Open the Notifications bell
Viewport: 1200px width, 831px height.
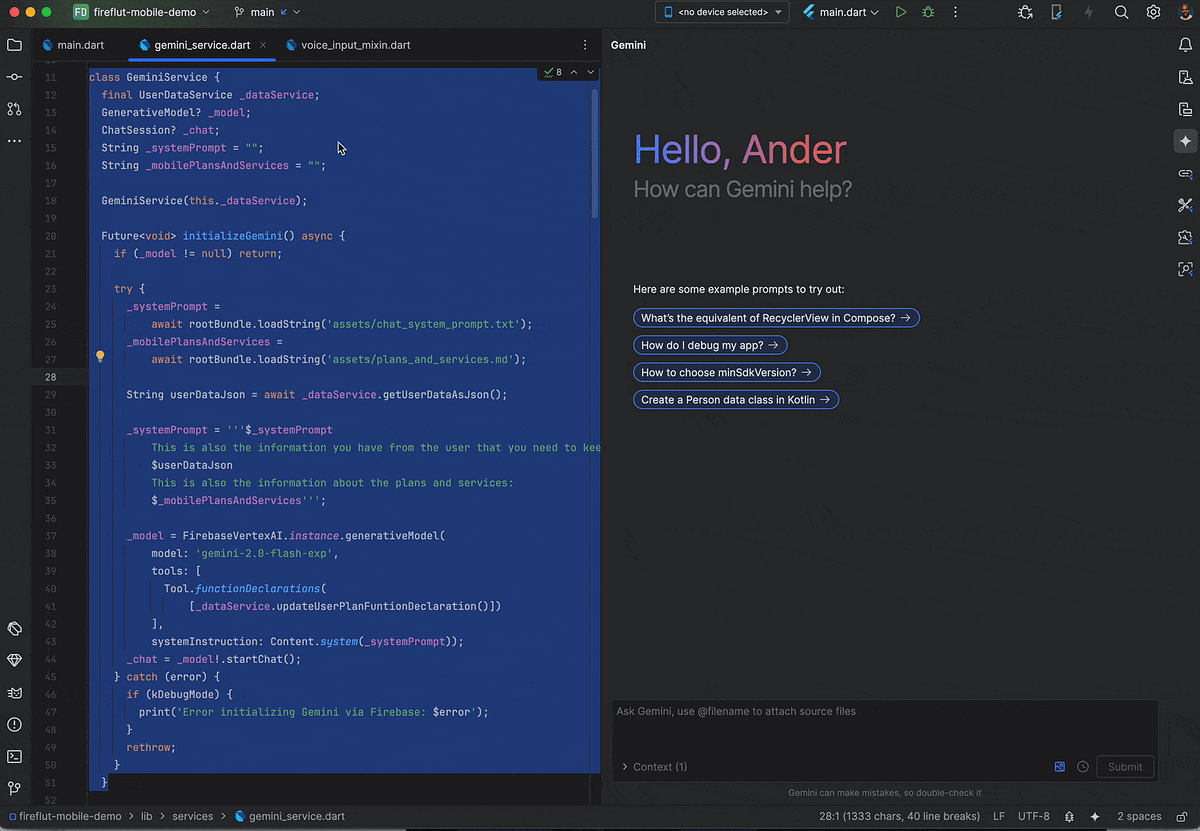[1185, 45]
